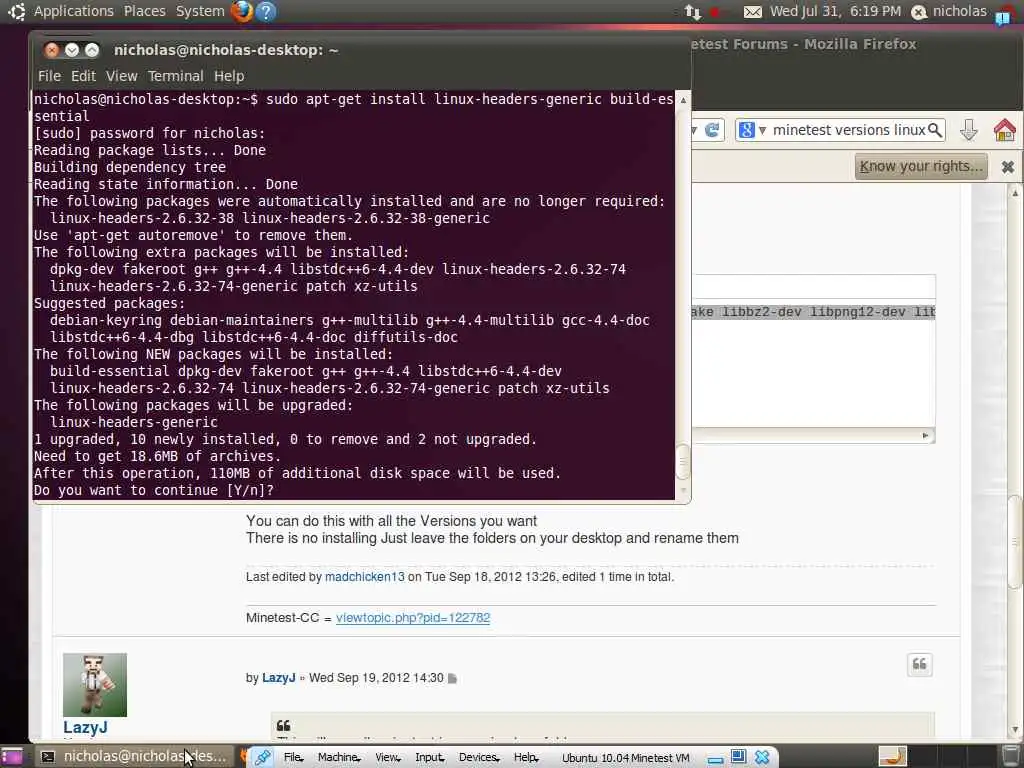1024x768 pixels.
Task: Click the workspace switcher in bottom-left corner
Action: [11, 757]
